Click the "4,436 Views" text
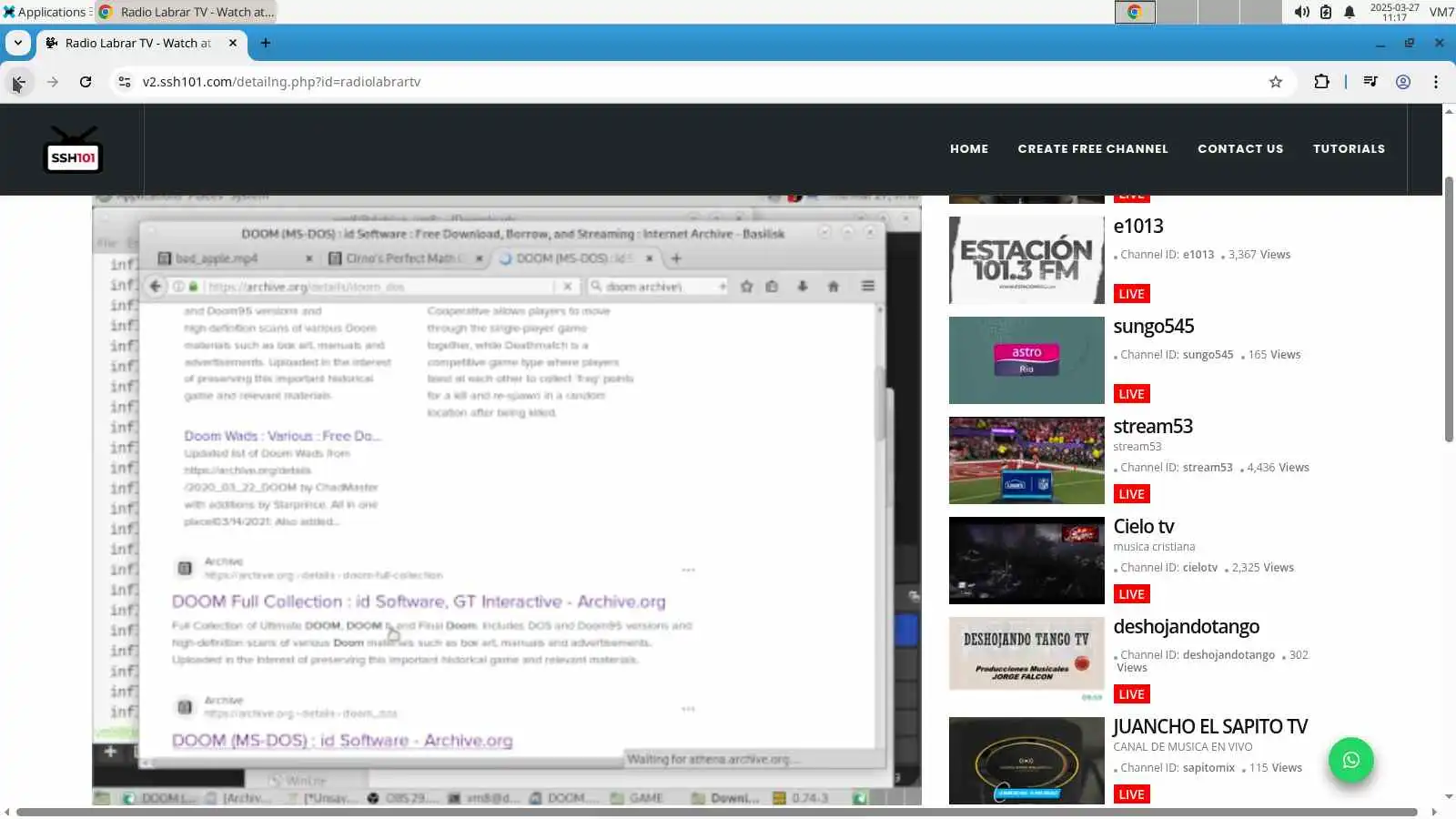Screen dimensions: 1456x819 tap(1279, 468)
